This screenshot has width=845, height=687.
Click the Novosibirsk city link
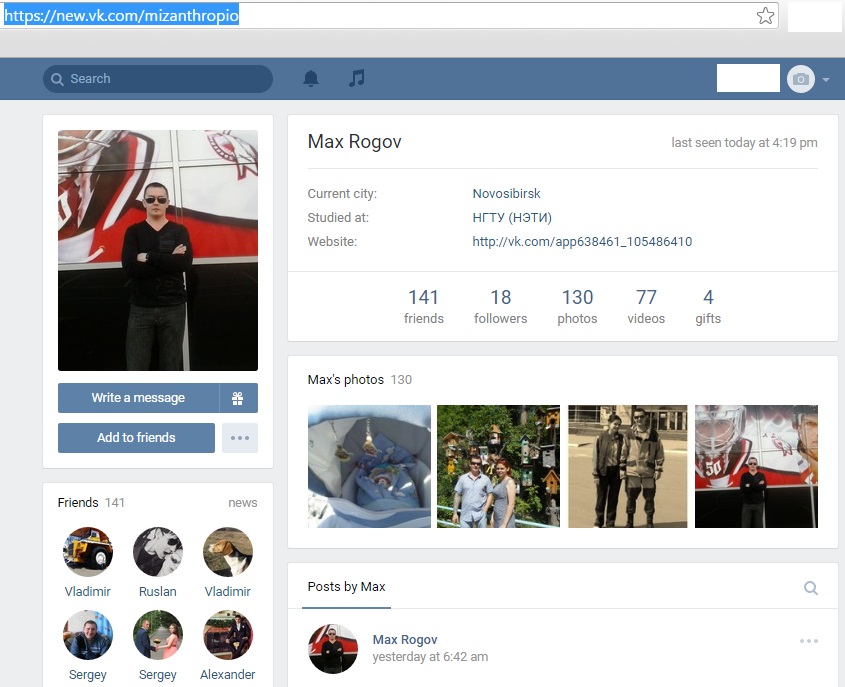(x=506, y=194)
